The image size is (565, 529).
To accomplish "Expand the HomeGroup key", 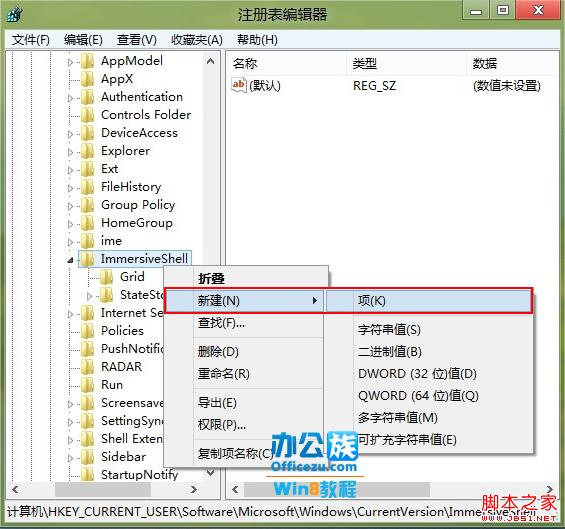I will tap(71, 225).
